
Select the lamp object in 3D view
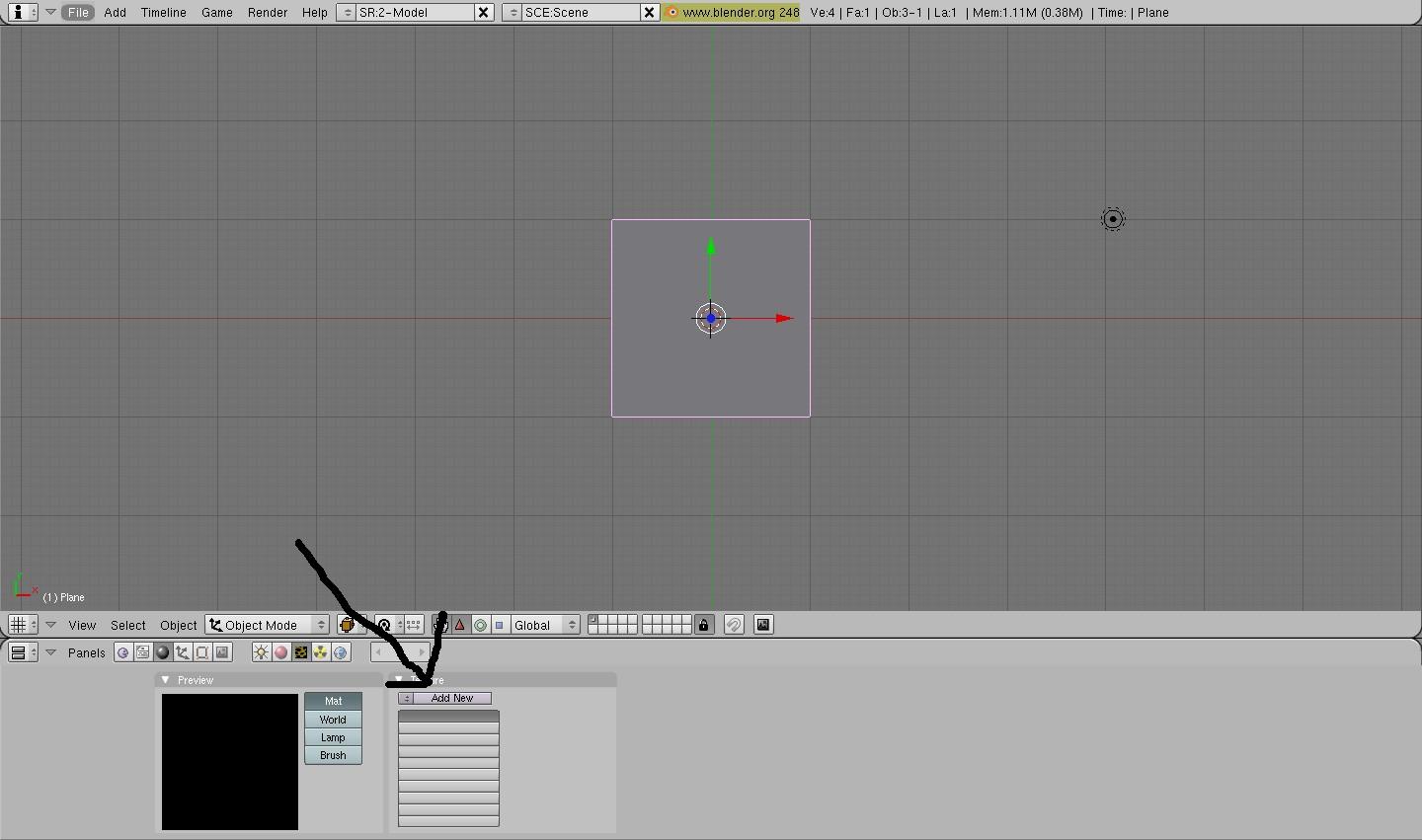(x=1113, y=219)
